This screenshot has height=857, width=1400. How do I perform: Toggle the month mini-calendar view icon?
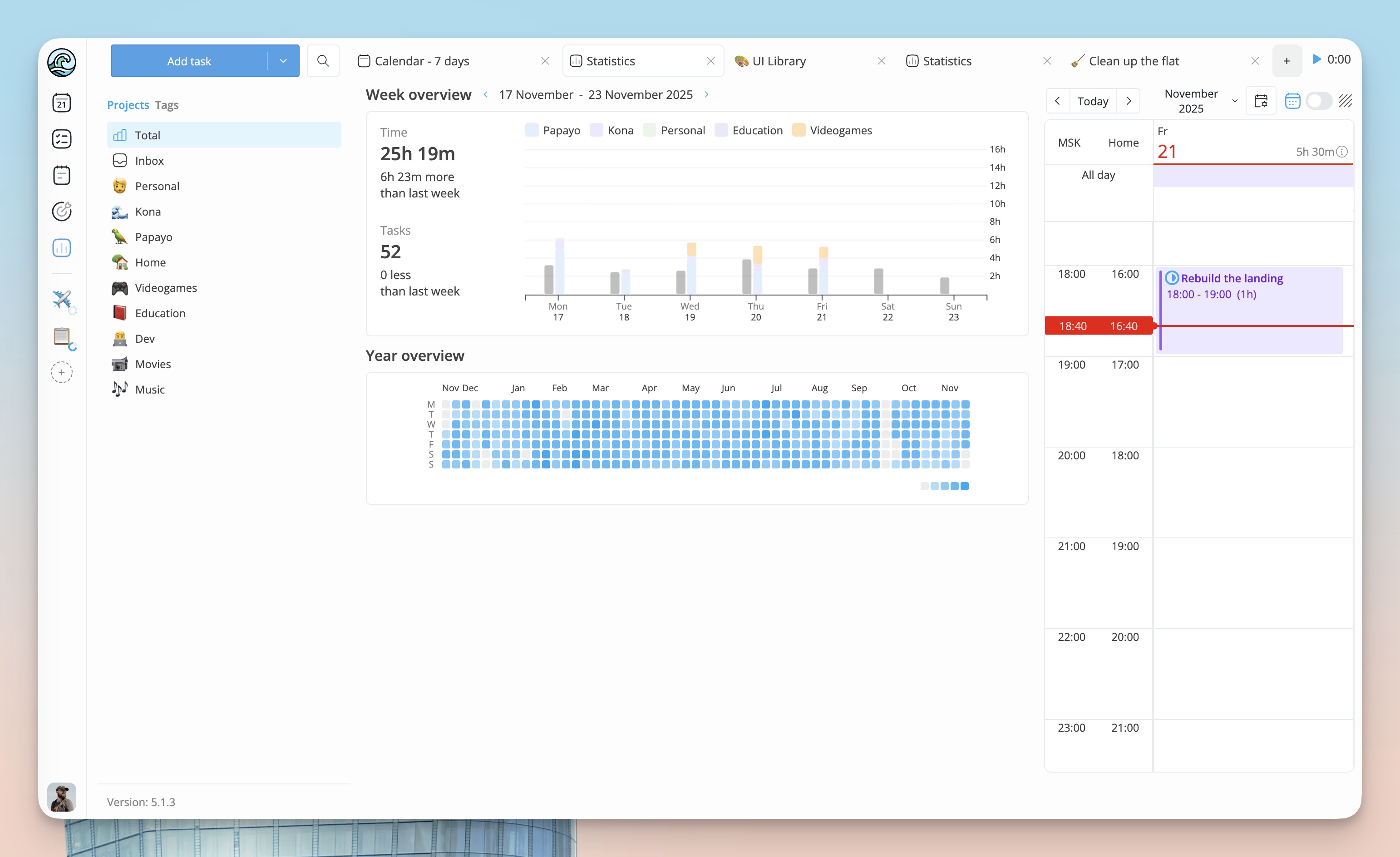1293,101
